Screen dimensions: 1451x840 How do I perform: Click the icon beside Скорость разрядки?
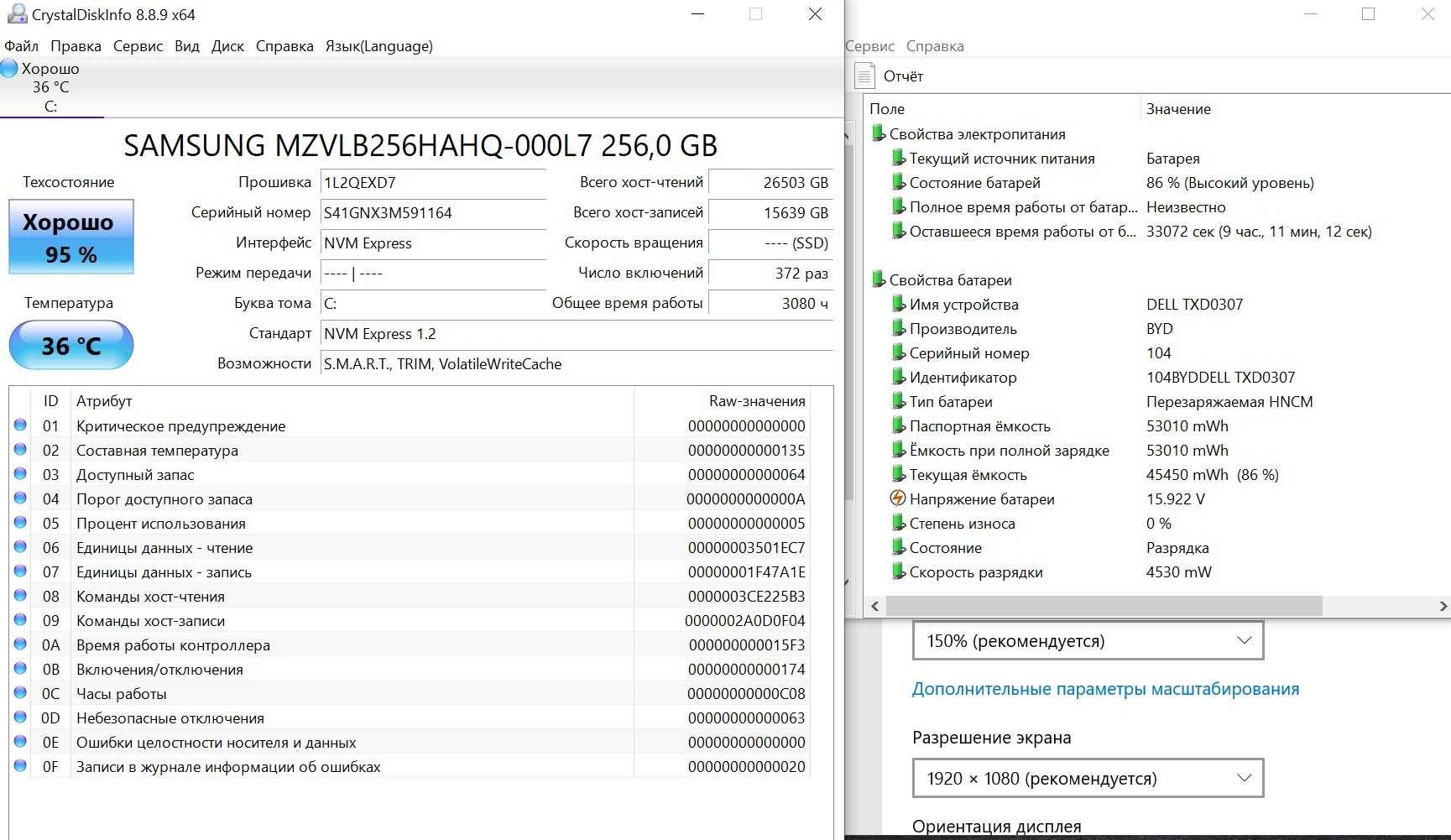[898, 571]
